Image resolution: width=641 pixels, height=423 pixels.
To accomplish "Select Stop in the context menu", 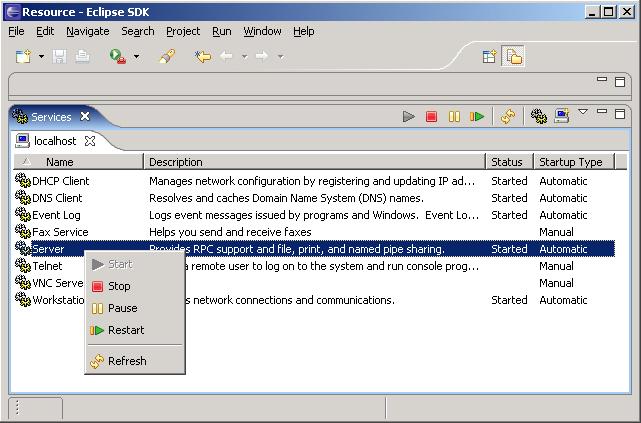I will pos(119,286).
